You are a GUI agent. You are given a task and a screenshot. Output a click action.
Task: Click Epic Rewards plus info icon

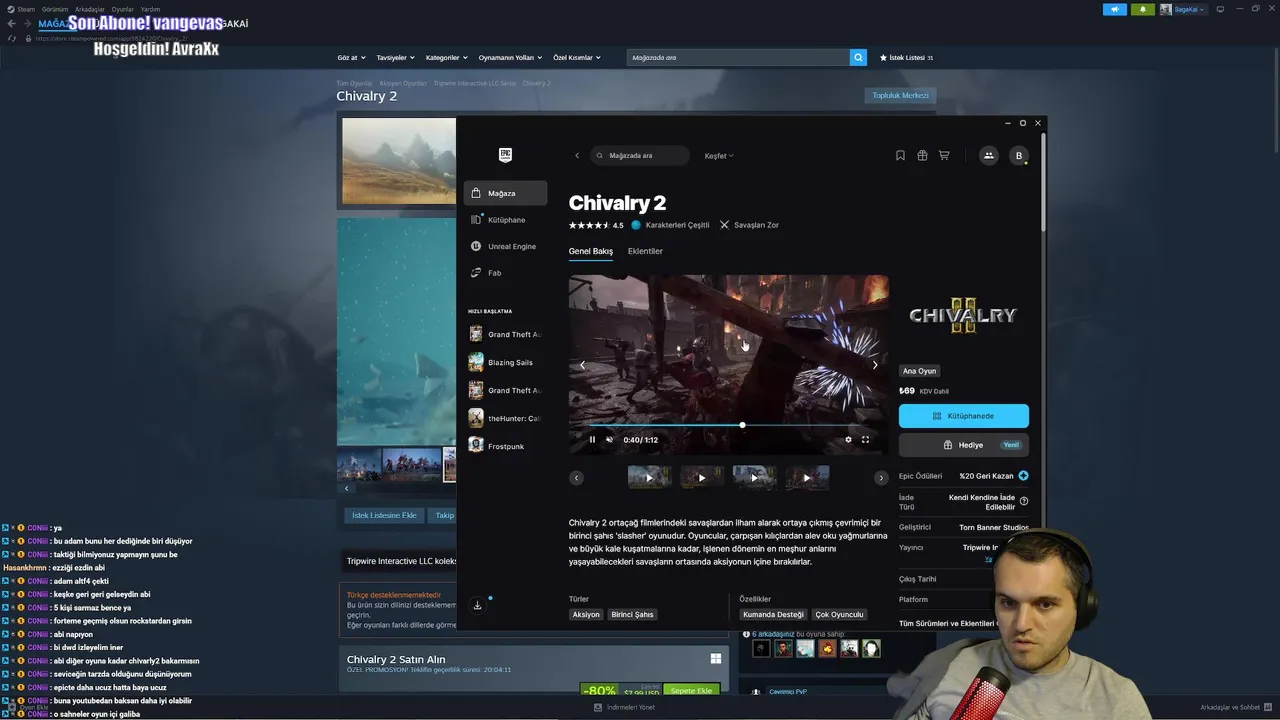click(x=1023, y=476)
